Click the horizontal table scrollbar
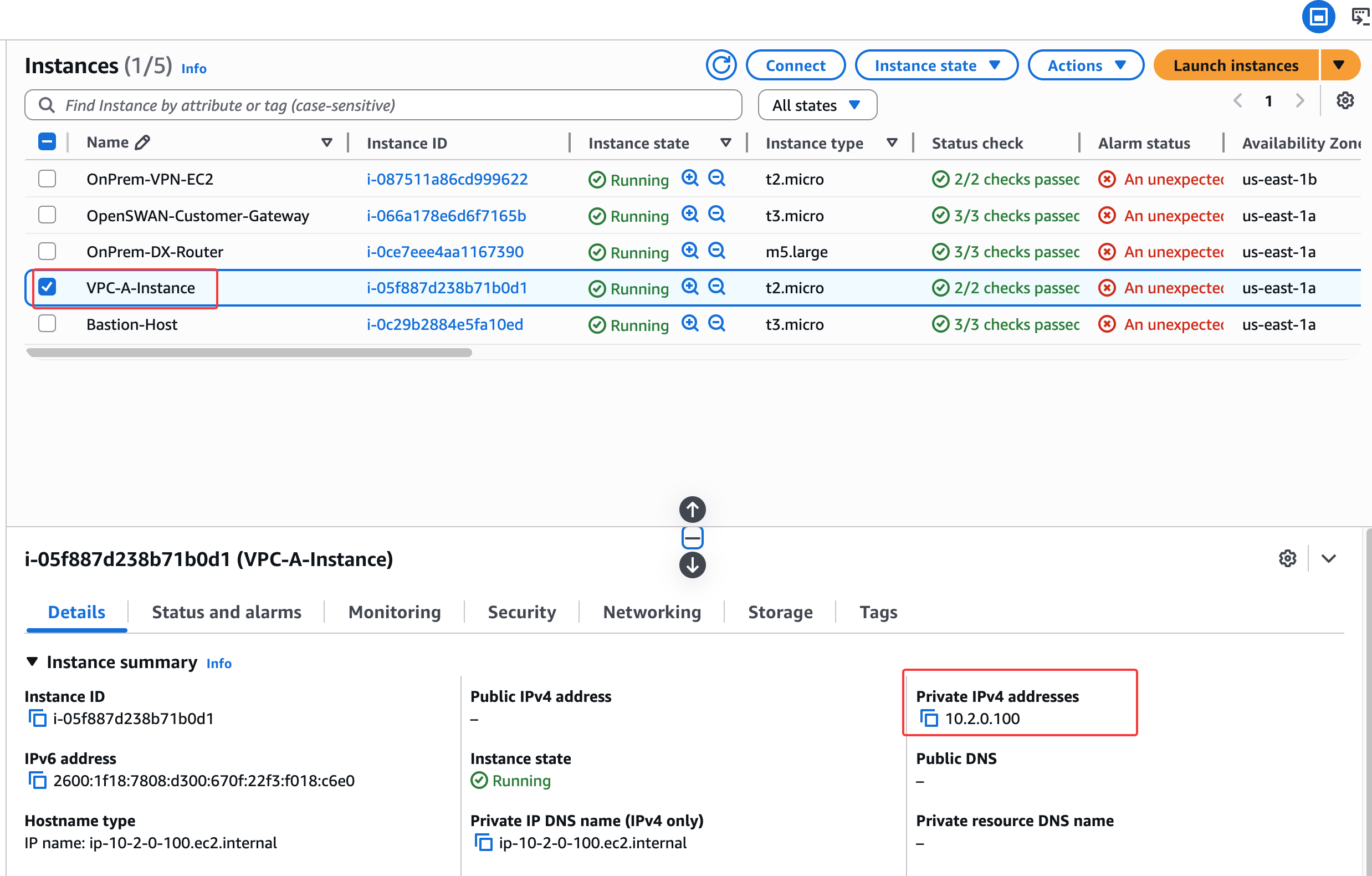 pyautogui.click(x=249, y=353)
